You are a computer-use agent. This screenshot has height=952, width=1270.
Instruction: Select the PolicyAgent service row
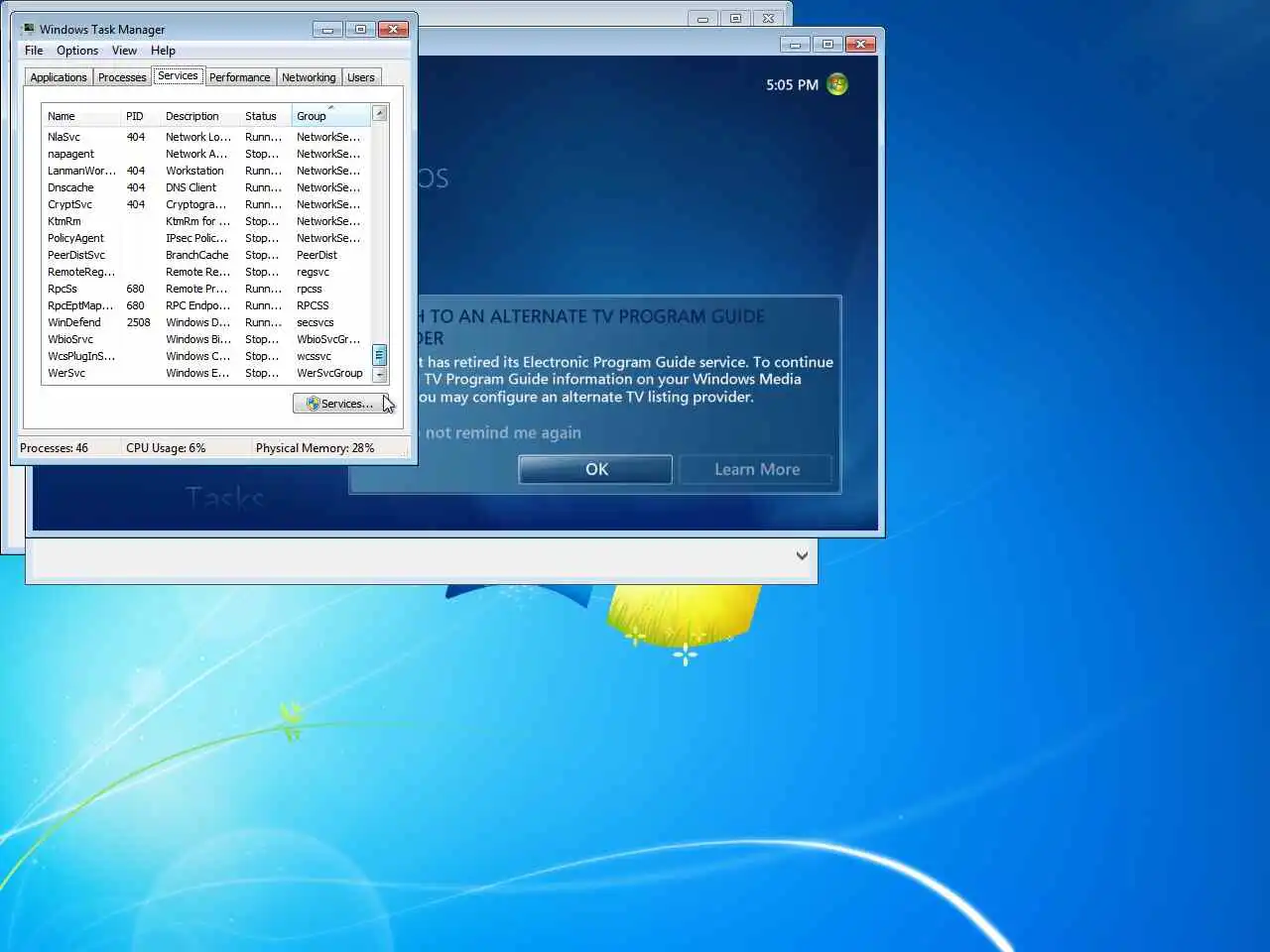pos(205,238)
